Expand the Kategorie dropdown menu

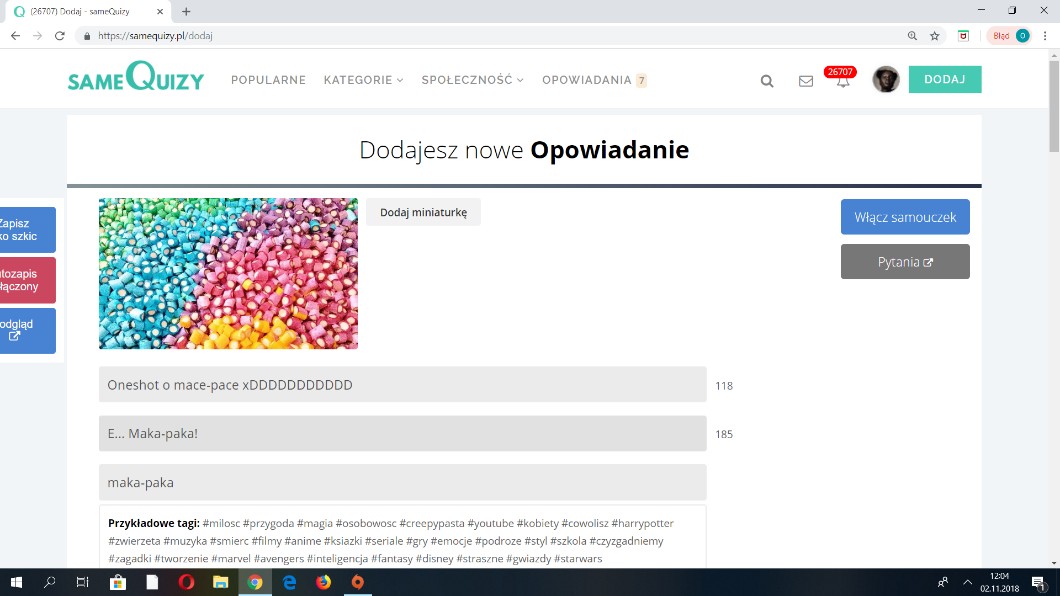coord(363,80)
